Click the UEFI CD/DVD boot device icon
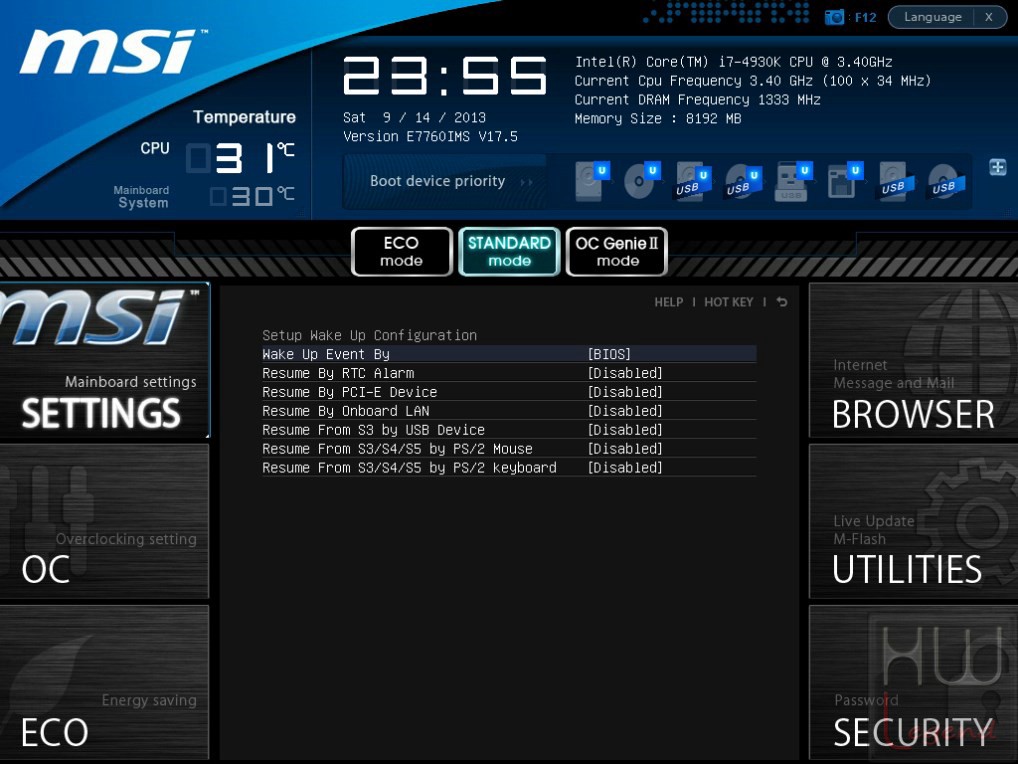The width and height of the screenshot is (1018, 764). [642, 180]
